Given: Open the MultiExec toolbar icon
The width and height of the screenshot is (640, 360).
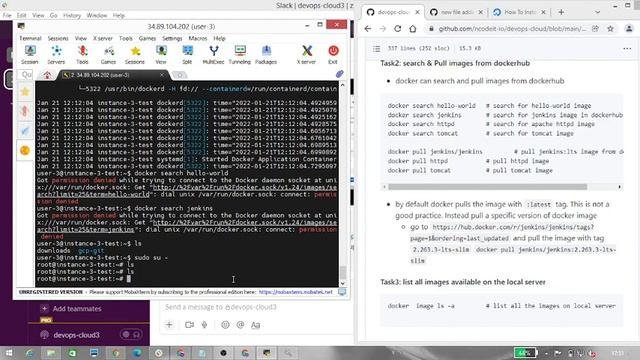Looking at the screenshot, I should (213, 55).
